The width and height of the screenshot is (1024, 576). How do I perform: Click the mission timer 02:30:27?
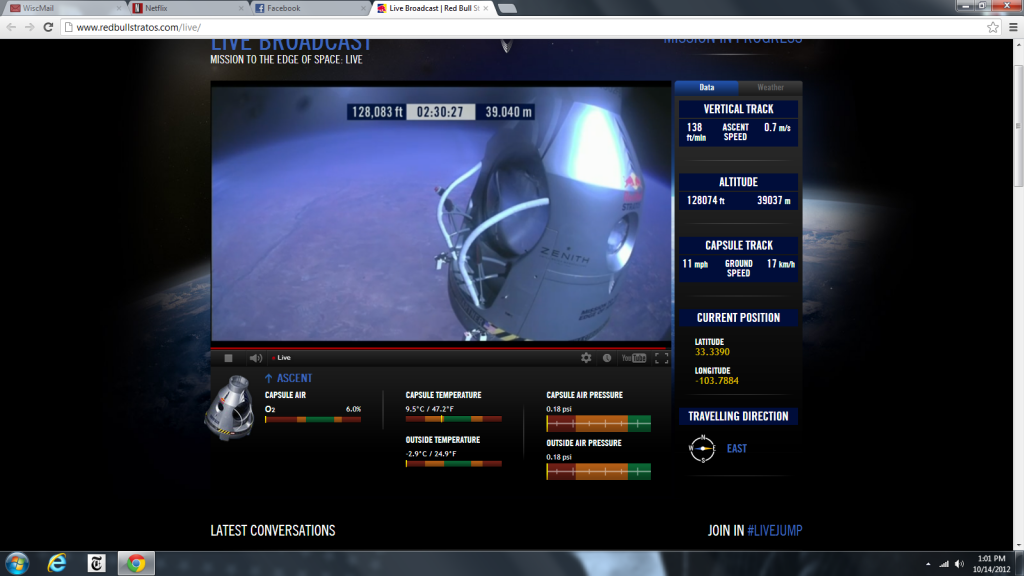[440, 112]
